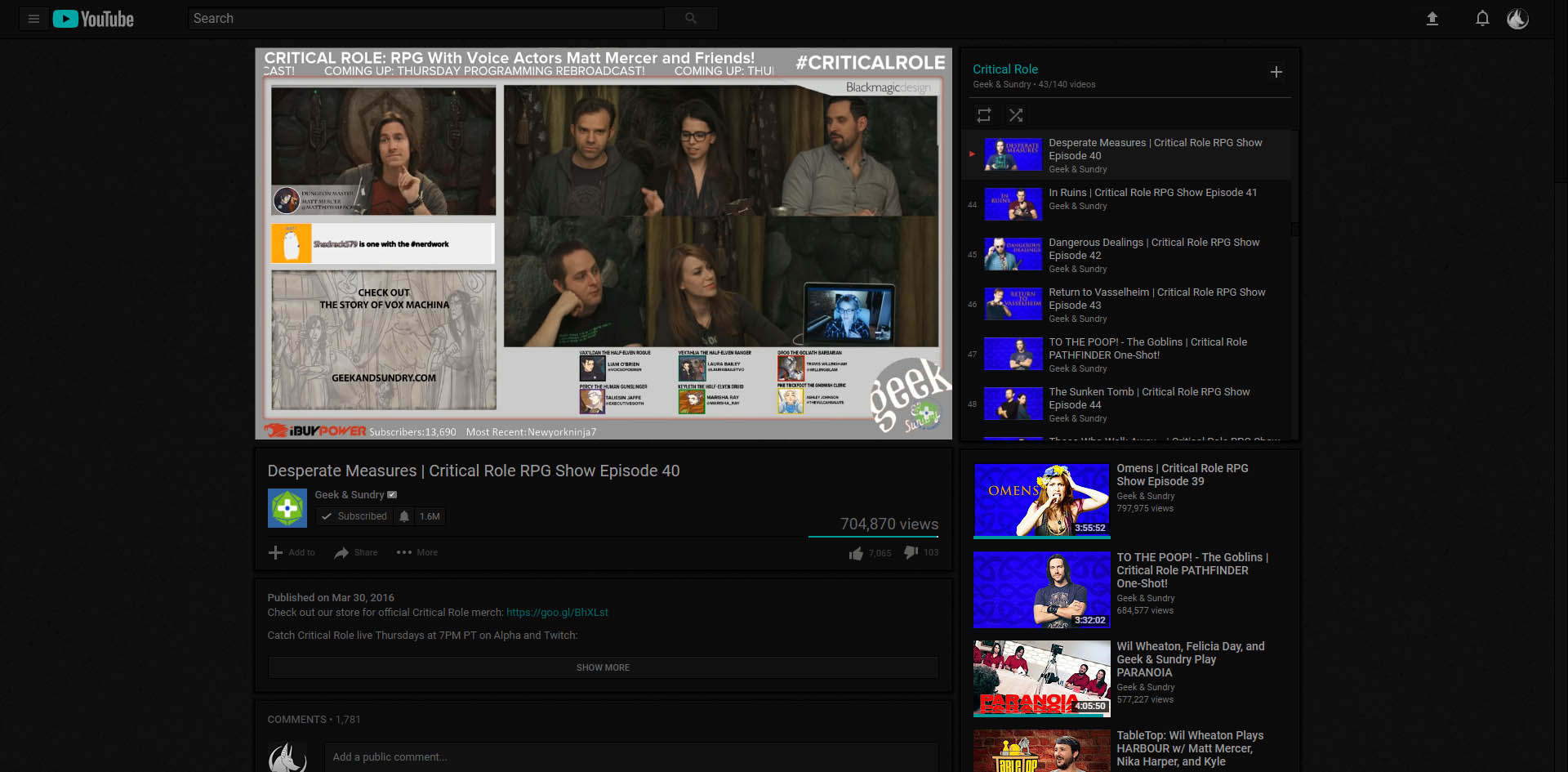This screenshot has width=1568, height=772.
Task: Open the notifications bell in header
Action: (1482, 19)
